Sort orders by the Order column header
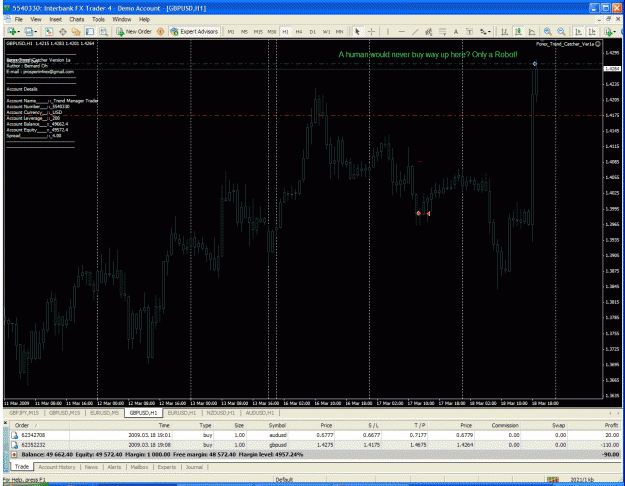 39,425
